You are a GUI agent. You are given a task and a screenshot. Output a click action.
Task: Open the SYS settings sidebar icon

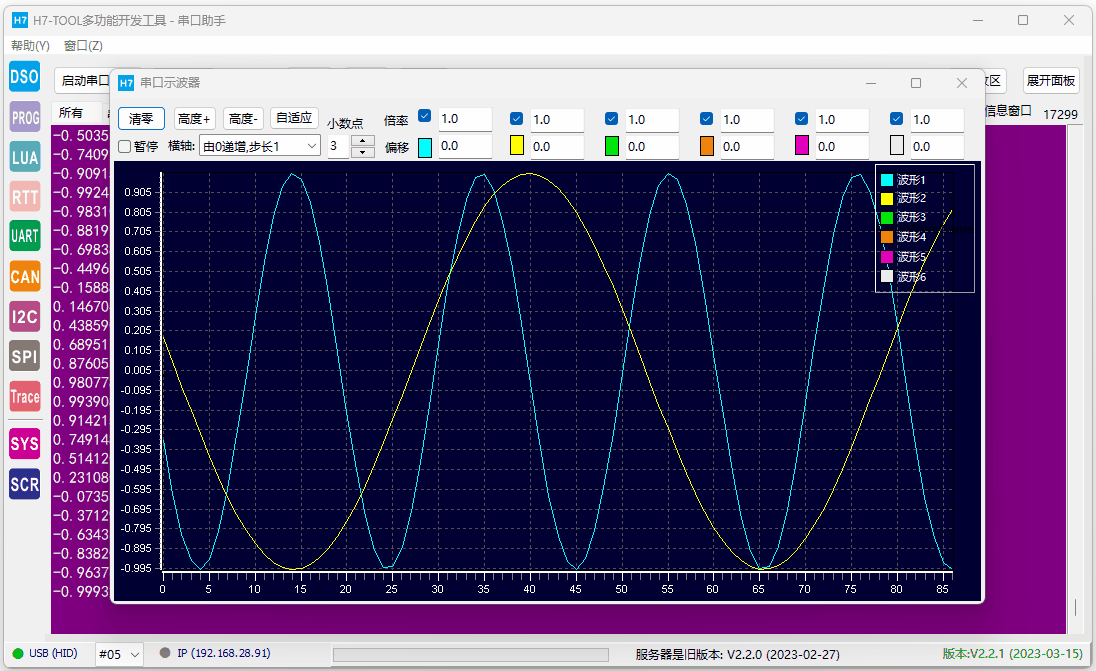point(24,443)
